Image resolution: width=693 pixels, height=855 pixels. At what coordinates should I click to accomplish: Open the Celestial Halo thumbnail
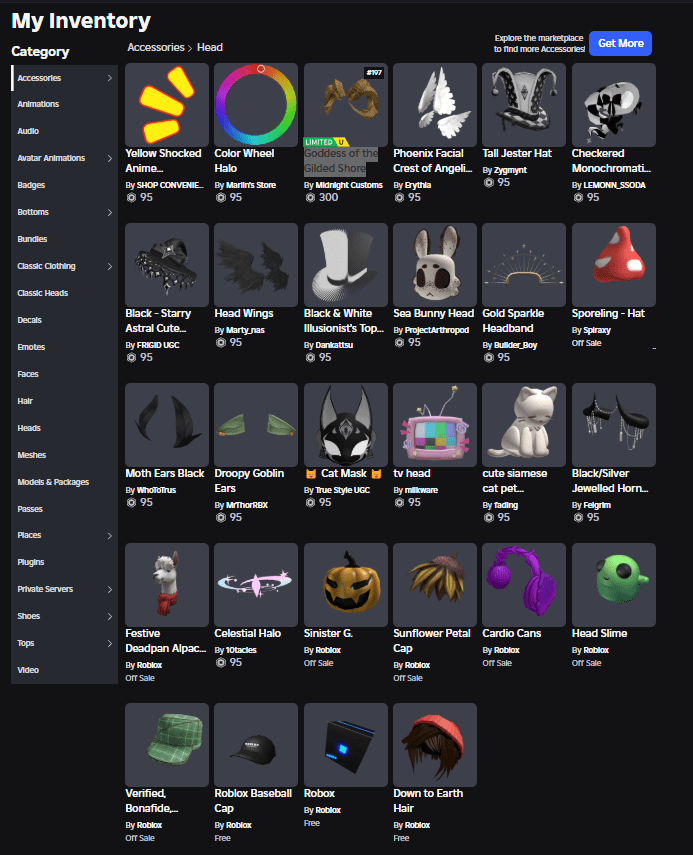[x=256, y=585]
